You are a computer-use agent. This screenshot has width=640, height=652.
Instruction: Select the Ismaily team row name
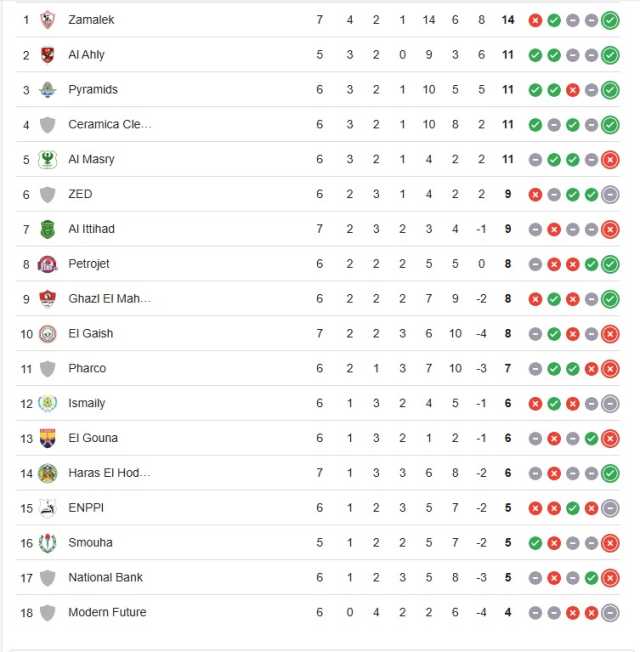coord(86,403)
